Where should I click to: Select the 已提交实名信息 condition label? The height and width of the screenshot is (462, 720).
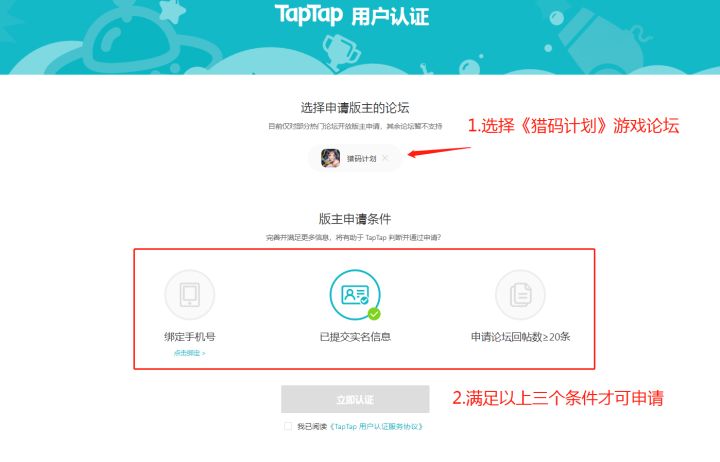pos(355,337)
